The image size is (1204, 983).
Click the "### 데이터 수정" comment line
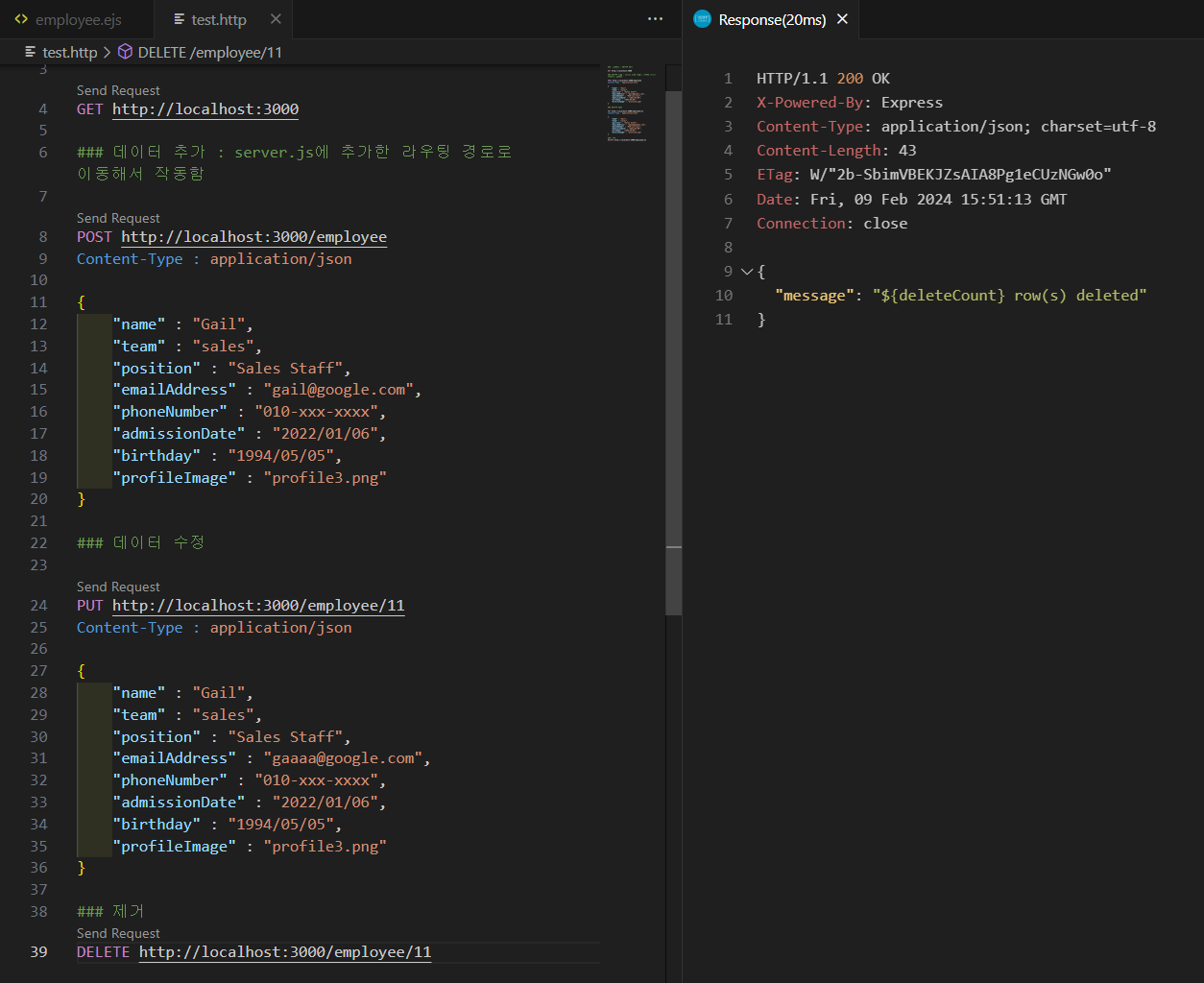(x=141, y=542)
